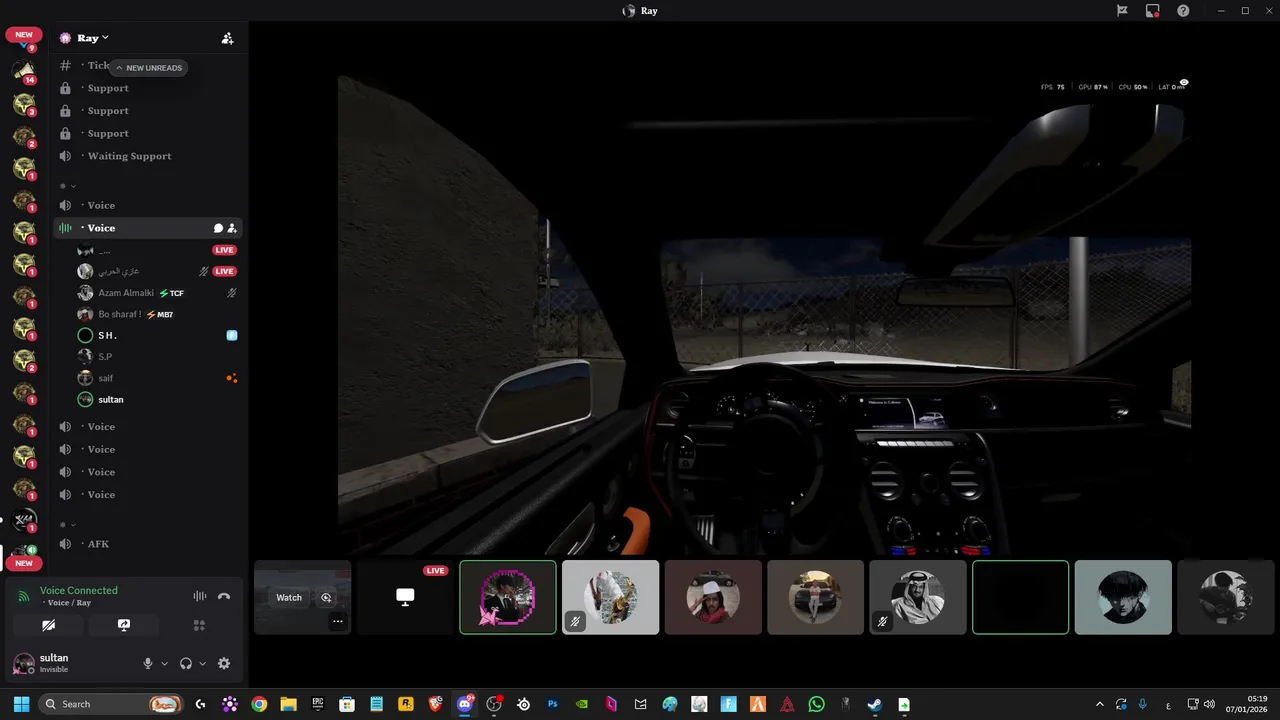
Task: Open server icon with 14 badge
Action: (24, 71)
